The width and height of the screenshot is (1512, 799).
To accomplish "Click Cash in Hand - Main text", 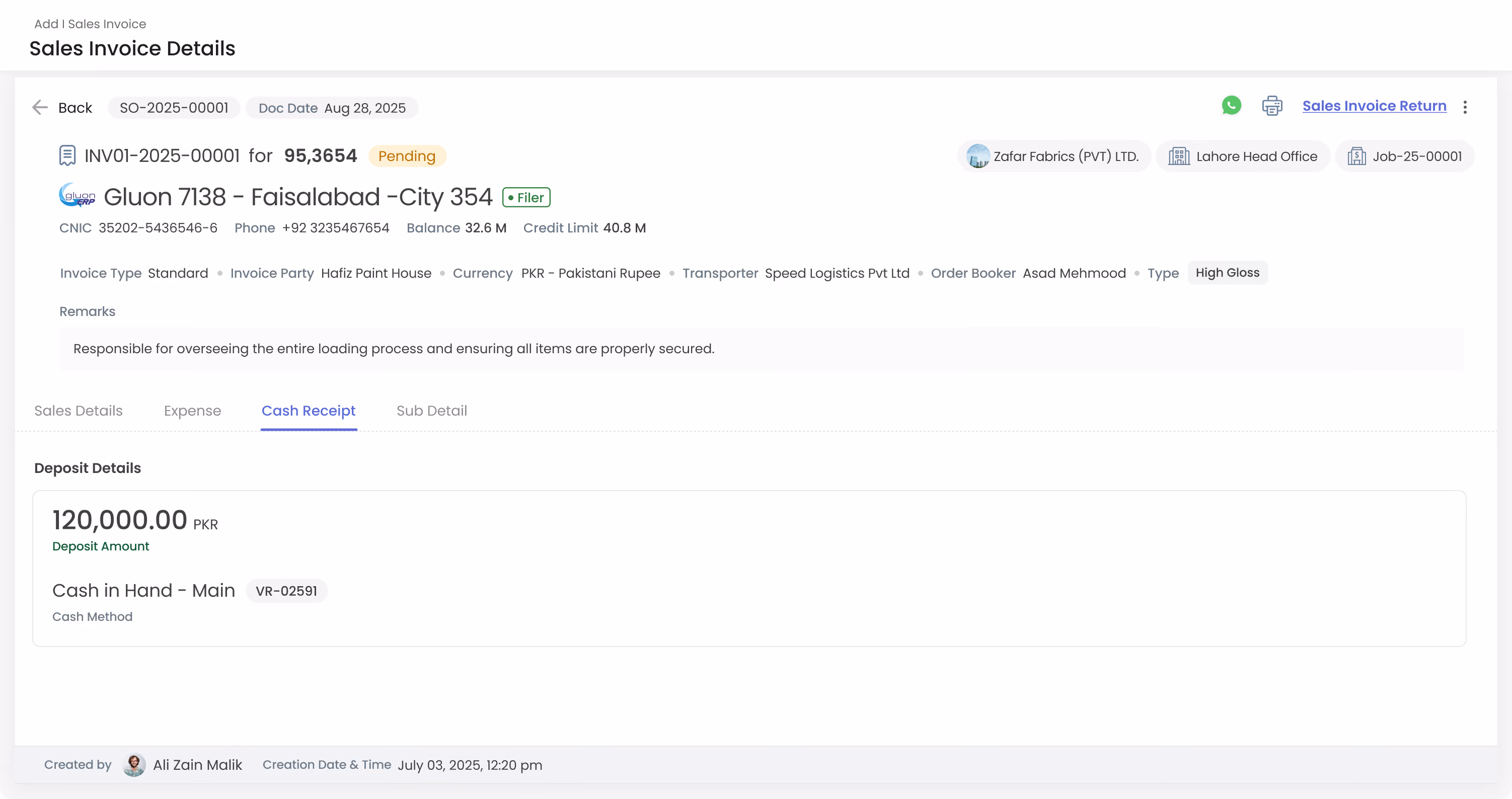I will [144, 591].
